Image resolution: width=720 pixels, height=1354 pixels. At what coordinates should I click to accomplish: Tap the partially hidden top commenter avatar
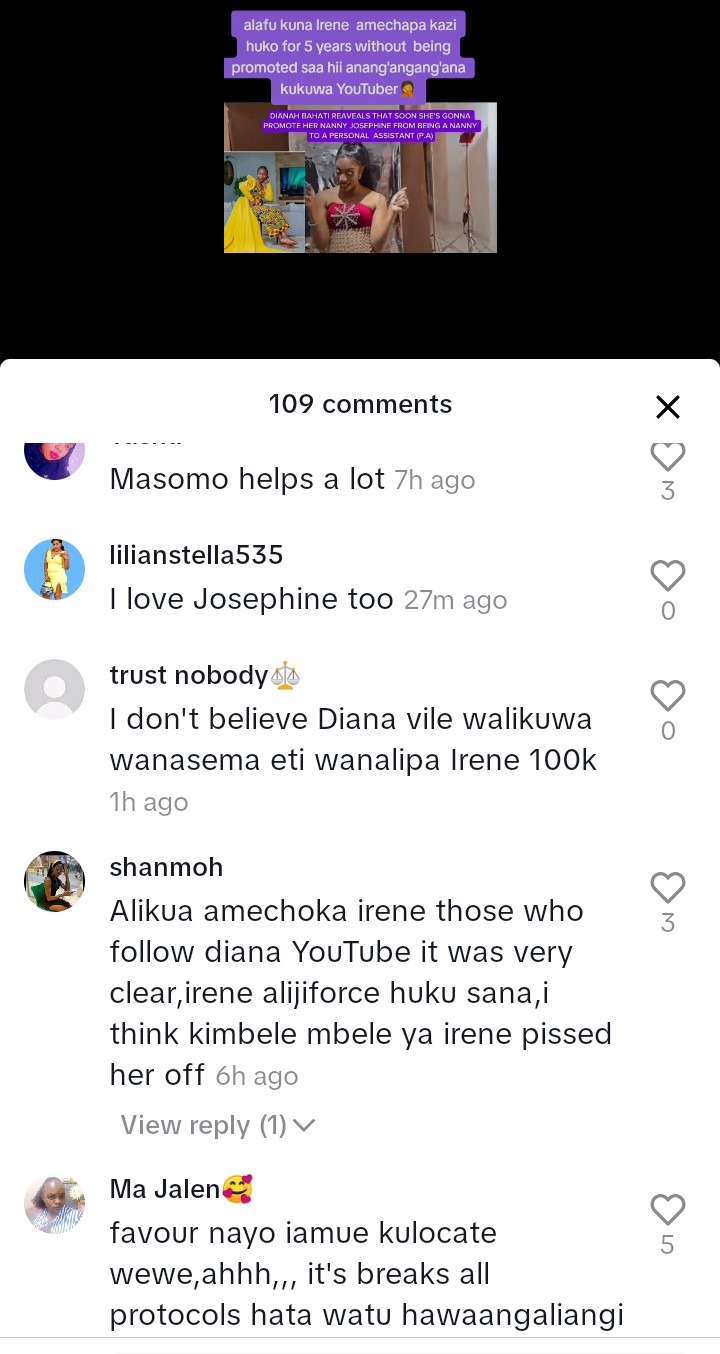[x=54, y=460]
